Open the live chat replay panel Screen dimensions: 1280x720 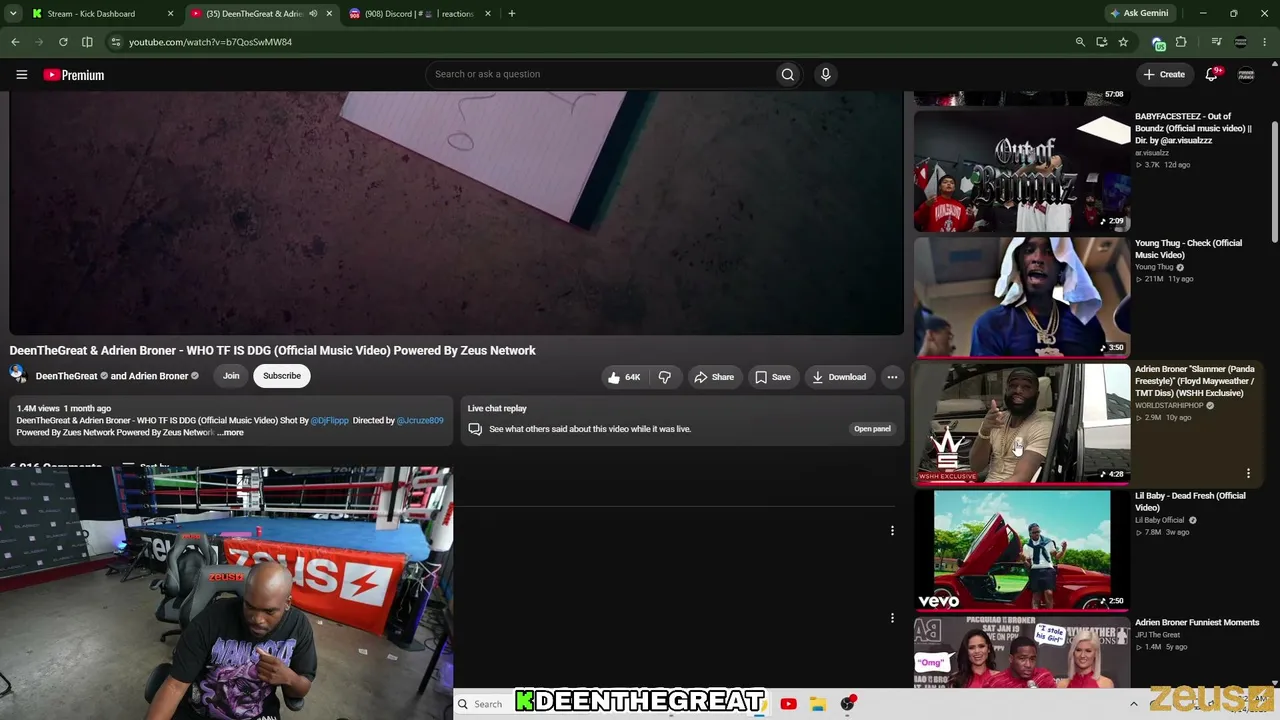[x=872, y=429]
